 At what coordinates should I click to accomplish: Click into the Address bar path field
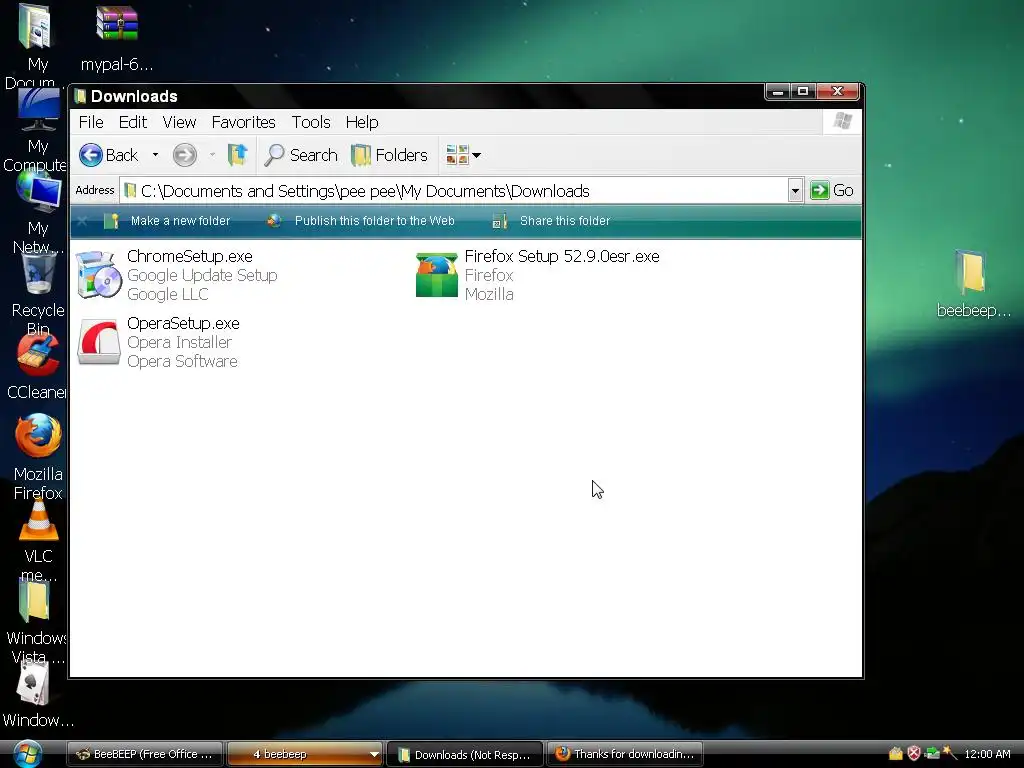(x=453, y=191)
